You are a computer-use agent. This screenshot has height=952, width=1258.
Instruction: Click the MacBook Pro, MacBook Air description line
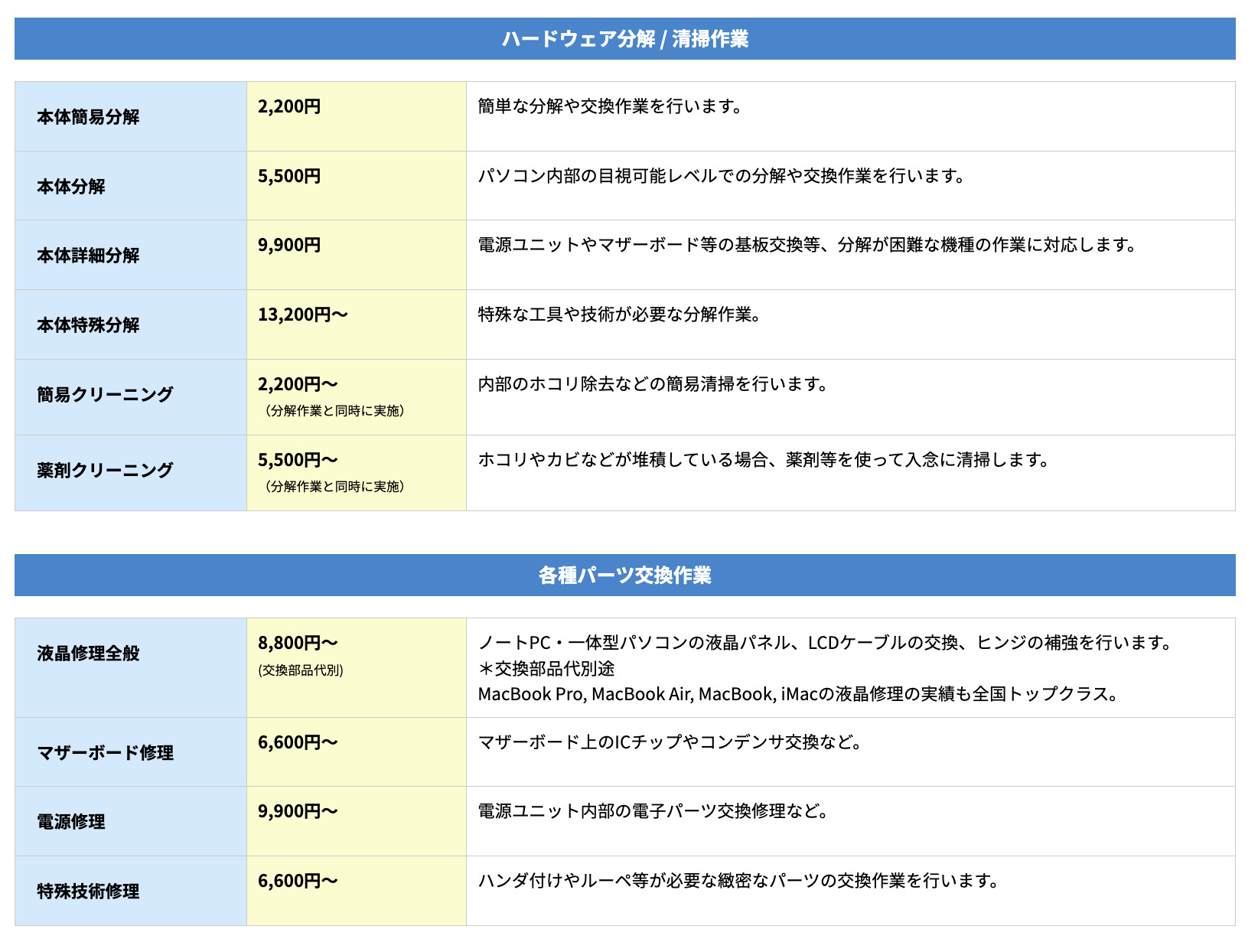click(x=797, y=694)
